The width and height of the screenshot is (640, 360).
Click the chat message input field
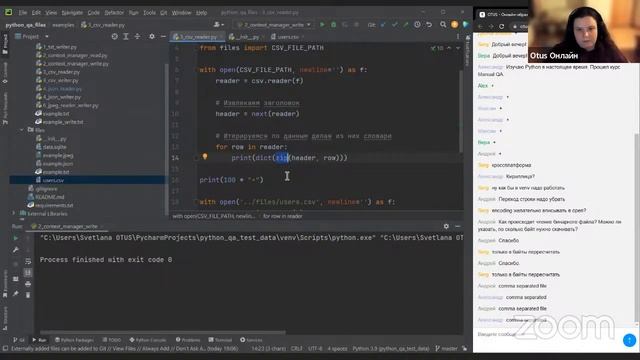[547, 334]
